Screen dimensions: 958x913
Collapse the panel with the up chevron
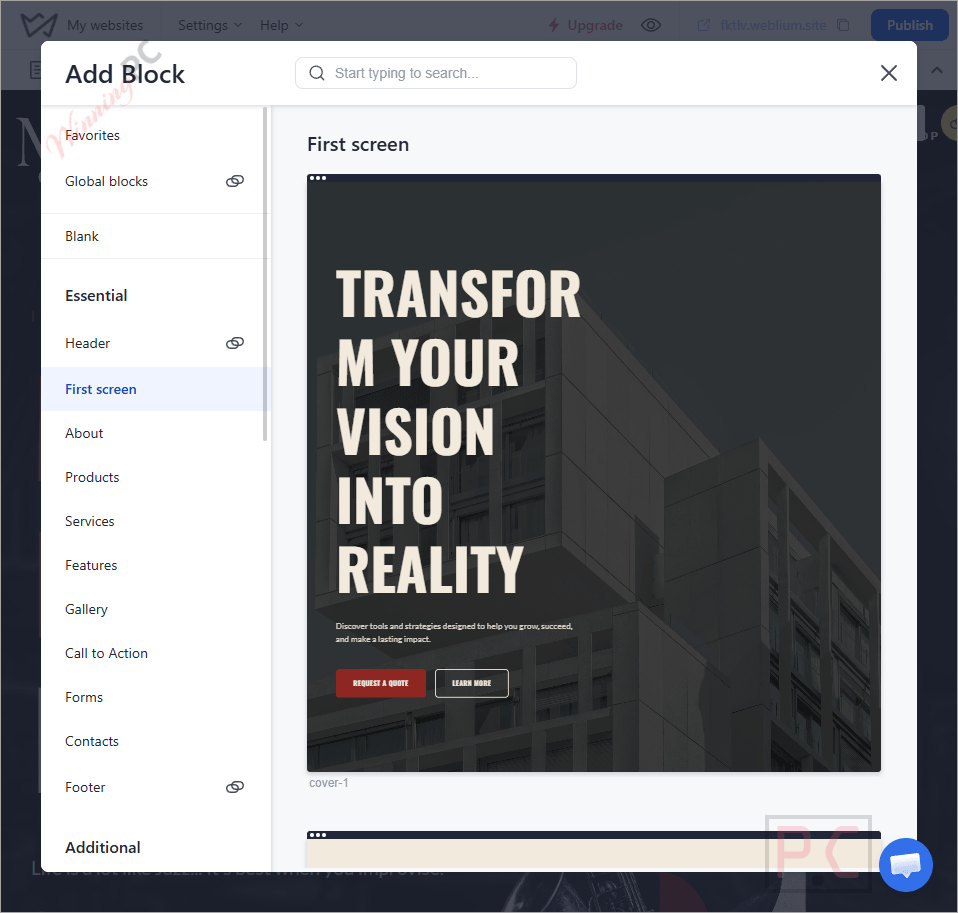coord(937,70)
